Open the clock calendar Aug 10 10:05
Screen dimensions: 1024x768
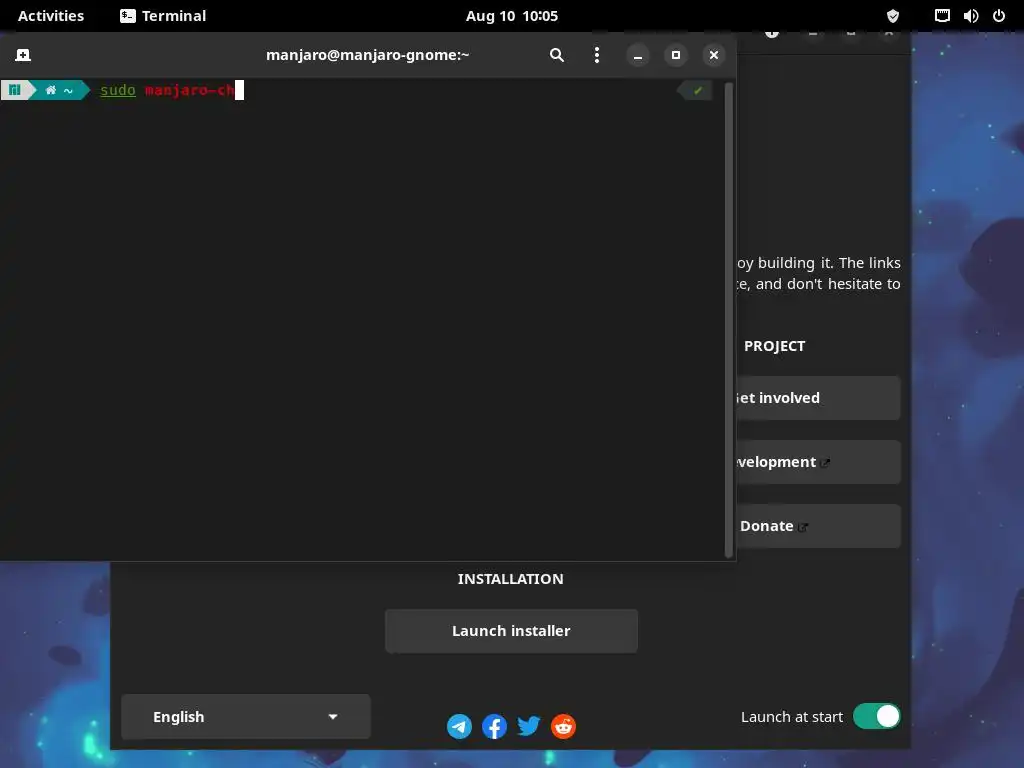[512, 16]
